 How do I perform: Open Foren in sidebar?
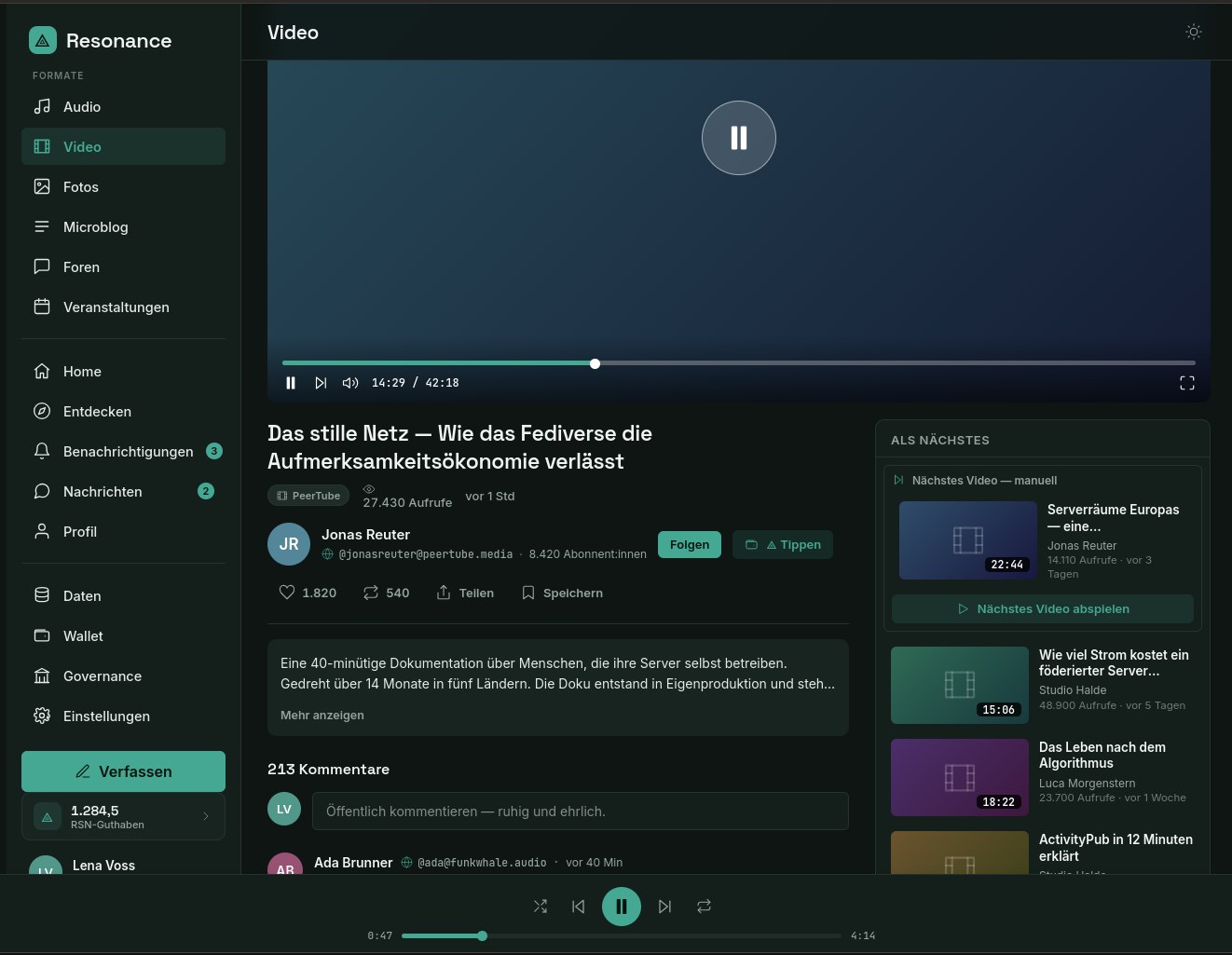coord(123,267)
